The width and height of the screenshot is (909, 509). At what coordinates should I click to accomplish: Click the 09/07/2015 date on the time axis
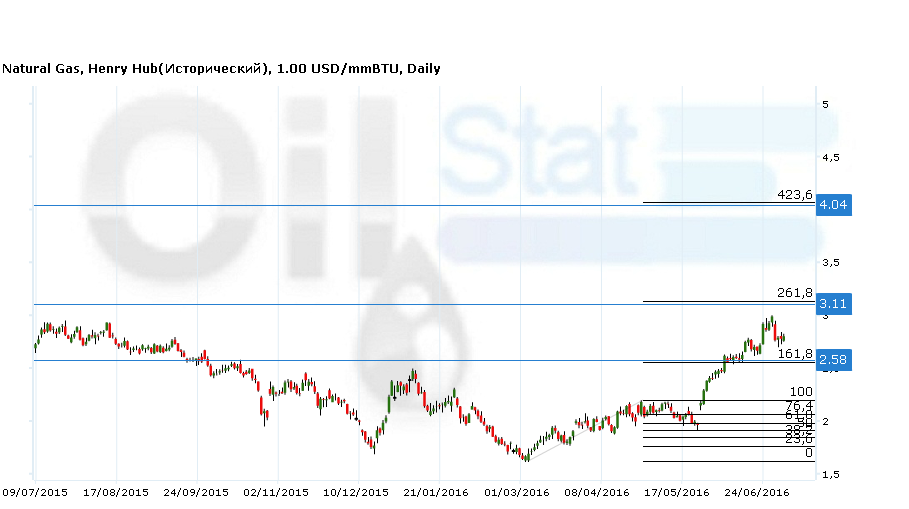pyautogui.click(x=34, y=492)
